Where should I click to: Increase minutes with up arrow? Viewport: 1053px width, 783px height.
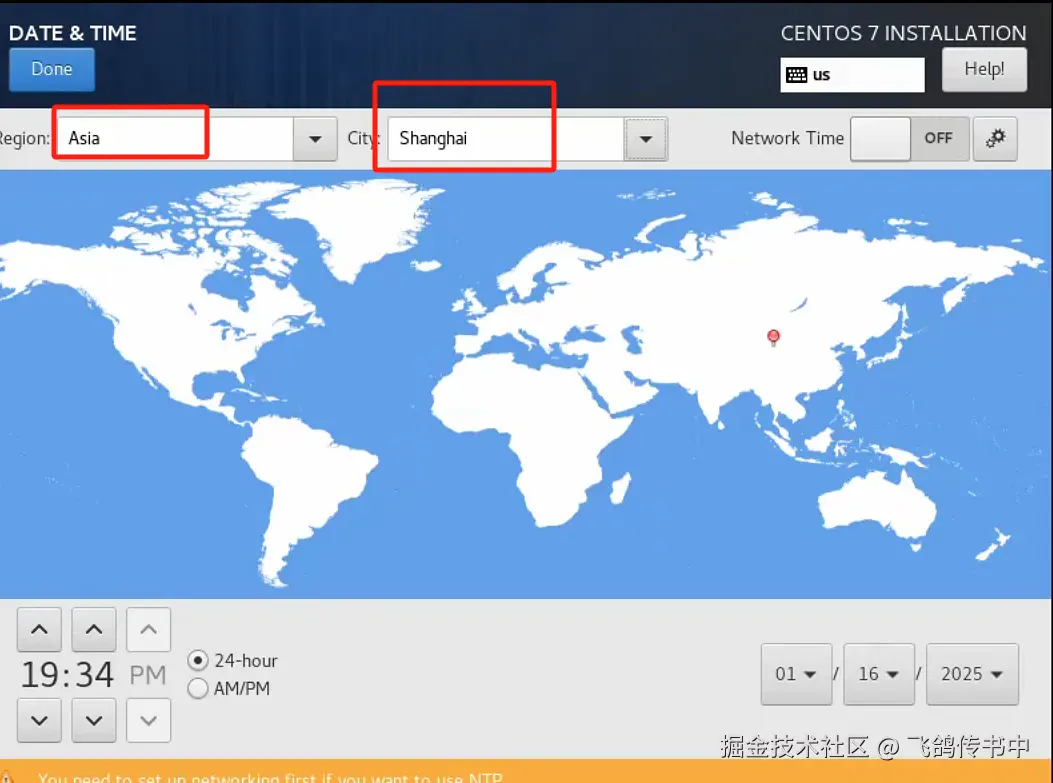[94, 629]
